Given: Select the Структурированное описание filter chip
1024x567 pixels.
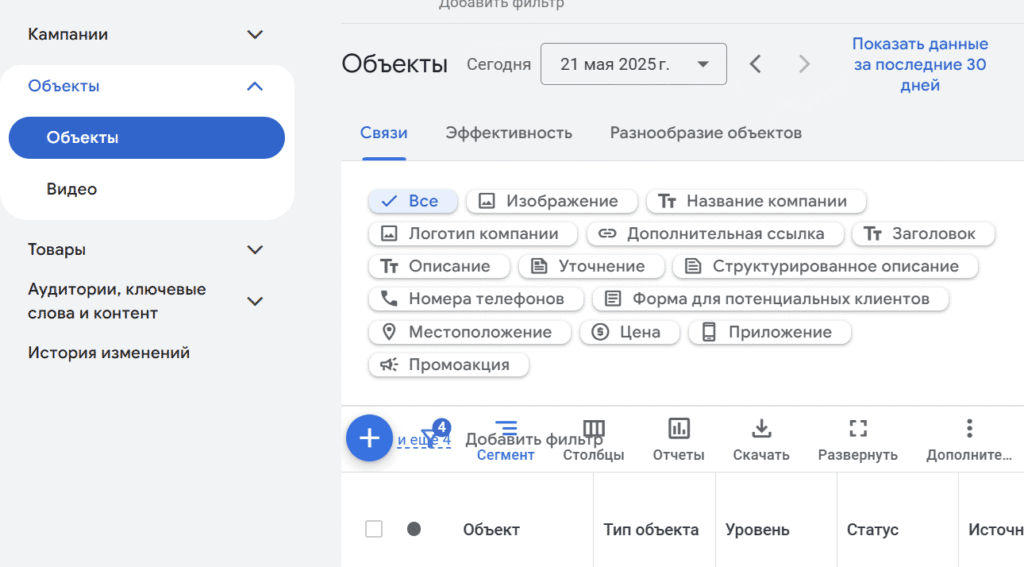Looking at the screenshot, I should click(x=825, y=267).
